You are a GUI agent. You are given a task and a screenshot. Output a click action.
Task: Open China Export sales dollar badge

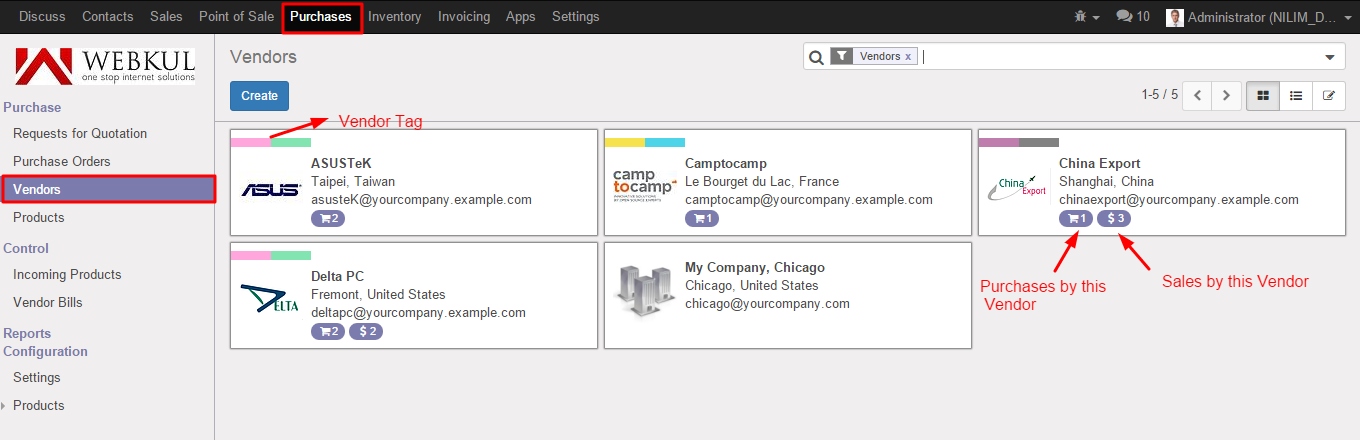pos(1114,218)
